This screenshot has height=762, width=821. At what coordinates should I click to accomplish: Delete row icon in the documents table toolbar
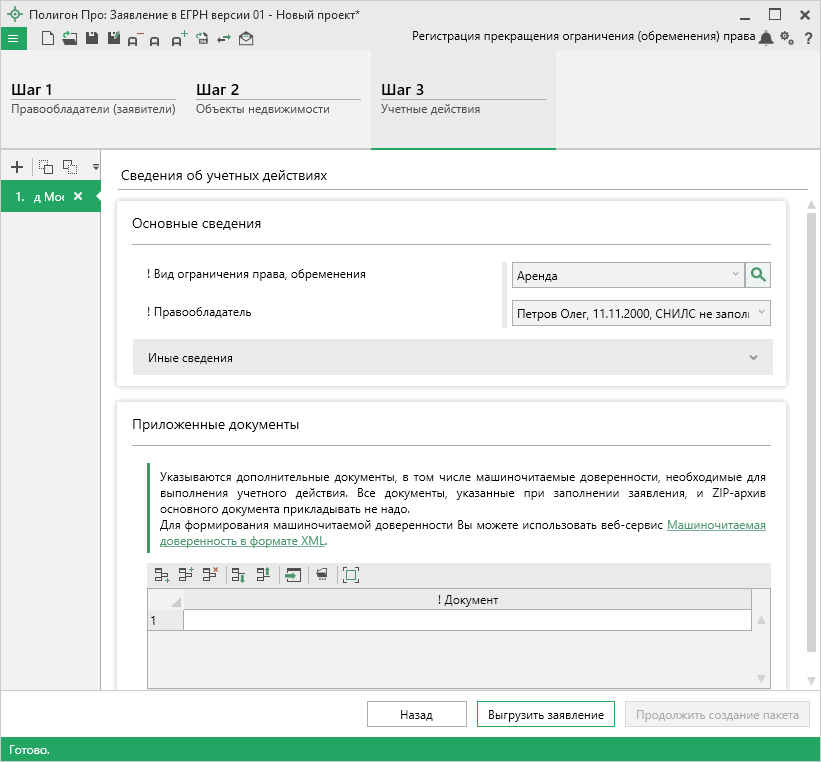(x=210, y=575)
